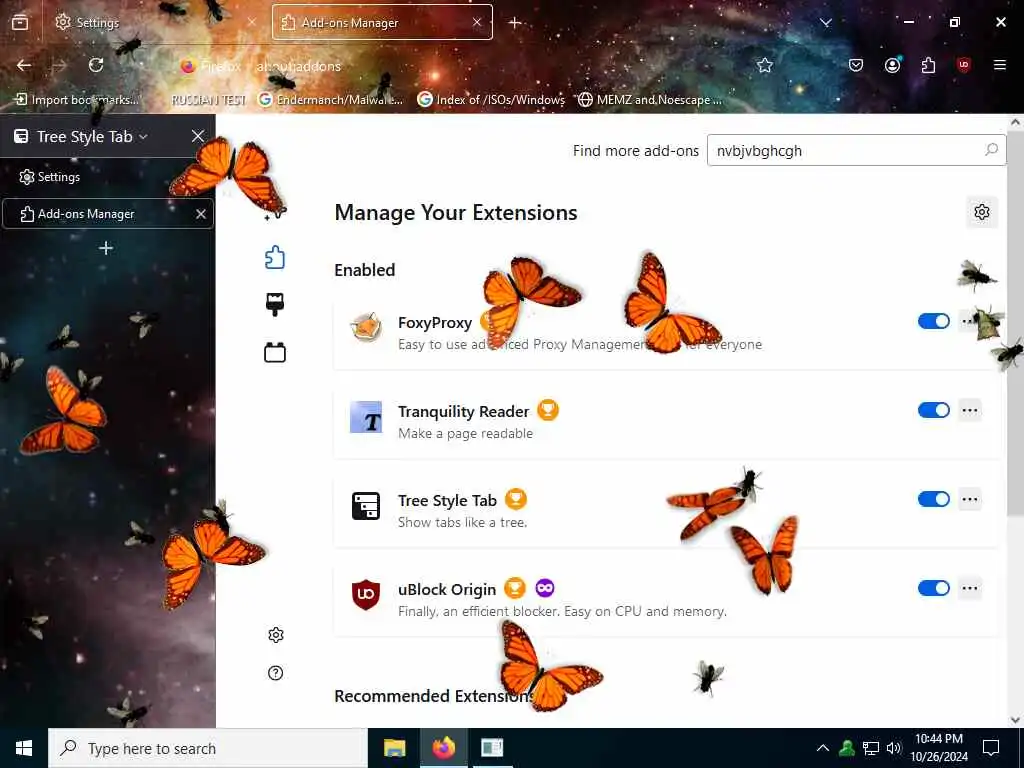Select the Plugins category icon
Viewport: 1024px width, 768px height.
tap(275, 353)
